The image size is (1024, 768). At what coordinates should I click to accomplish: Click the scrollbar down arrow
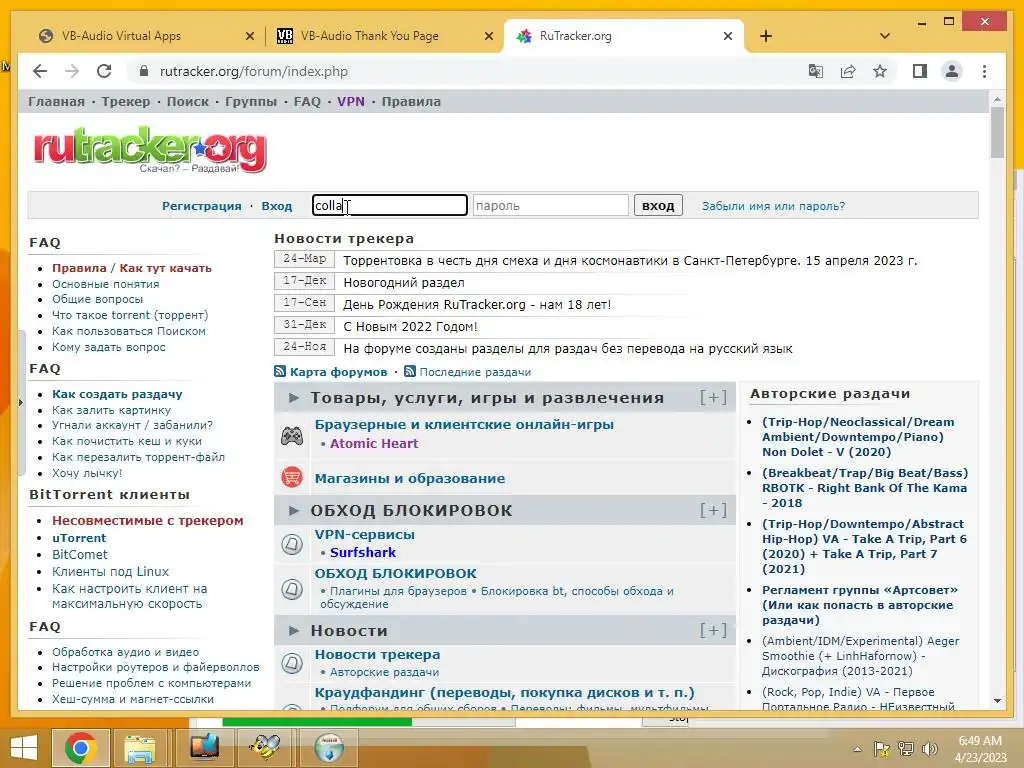[x=997, y=701]
